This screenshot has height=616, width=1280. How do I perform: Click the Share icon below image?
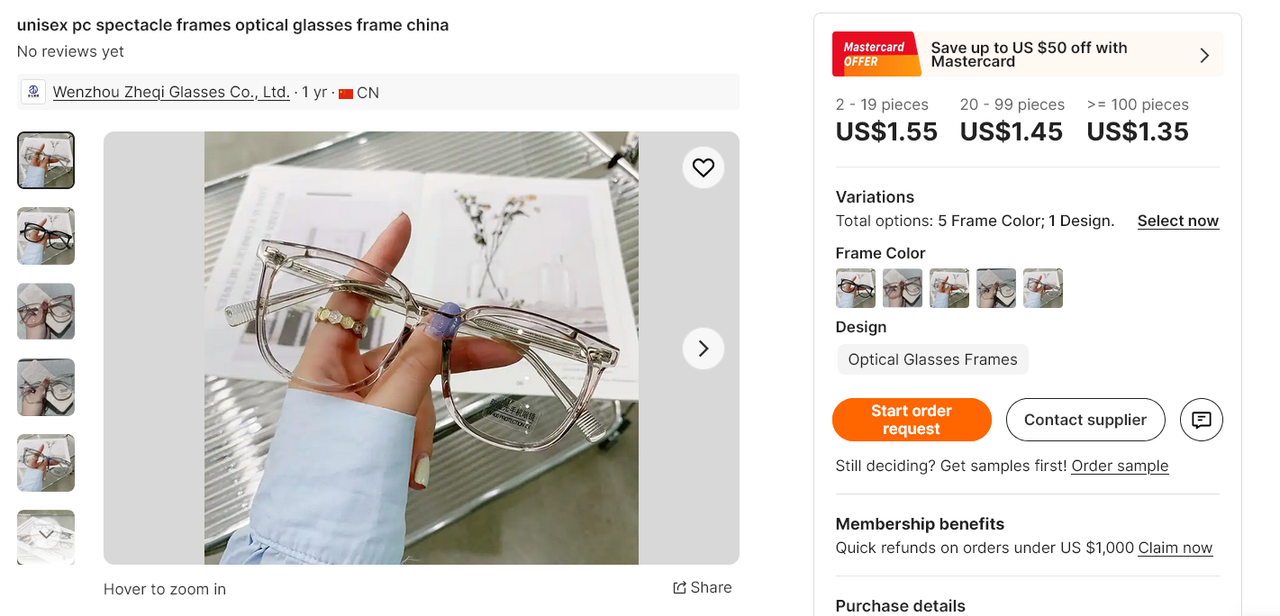(x=680, y=588)
